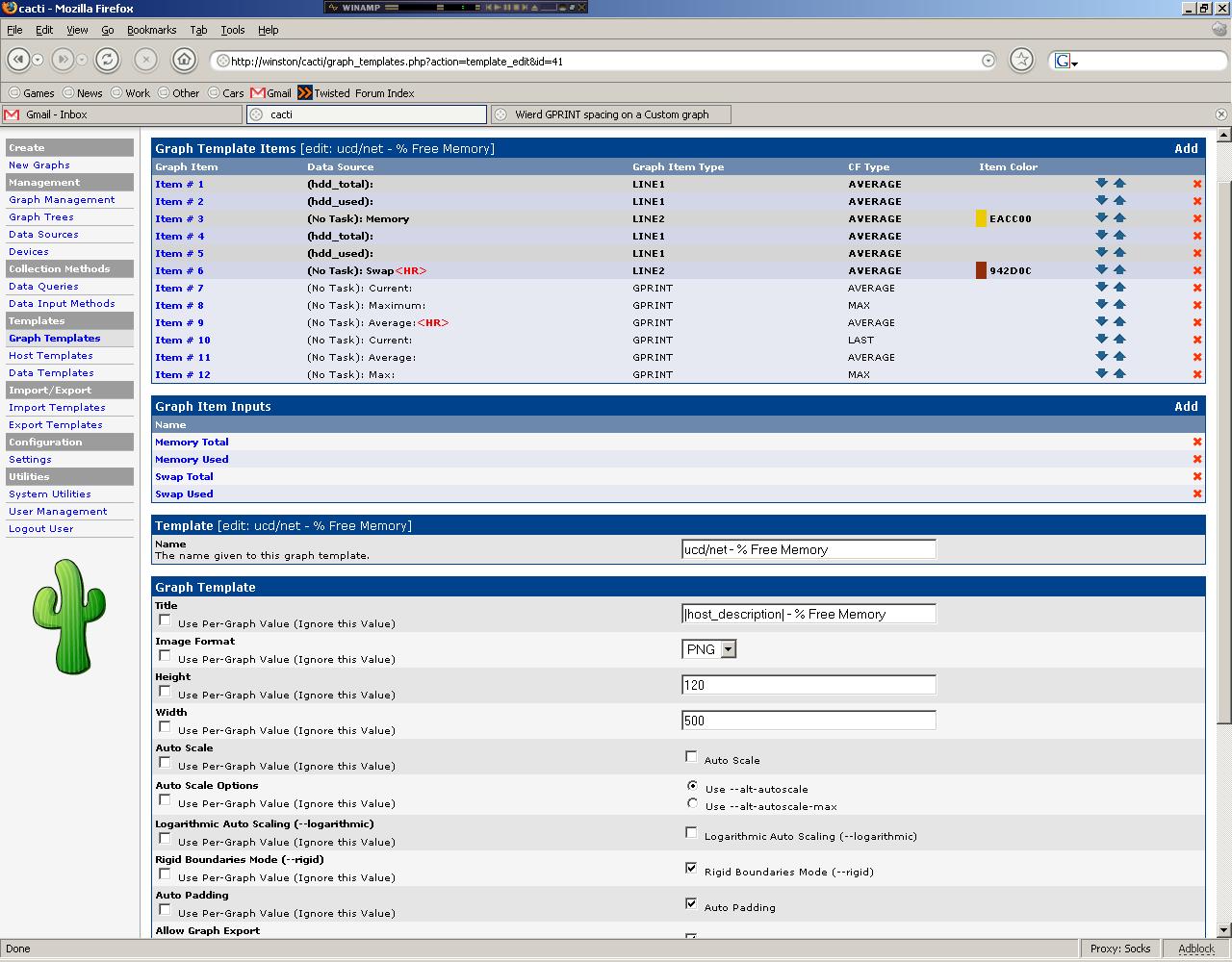Open Data Sources in the sidebar
The image size is (1232, 962).
pyautogui.click(x=43, y=235)
